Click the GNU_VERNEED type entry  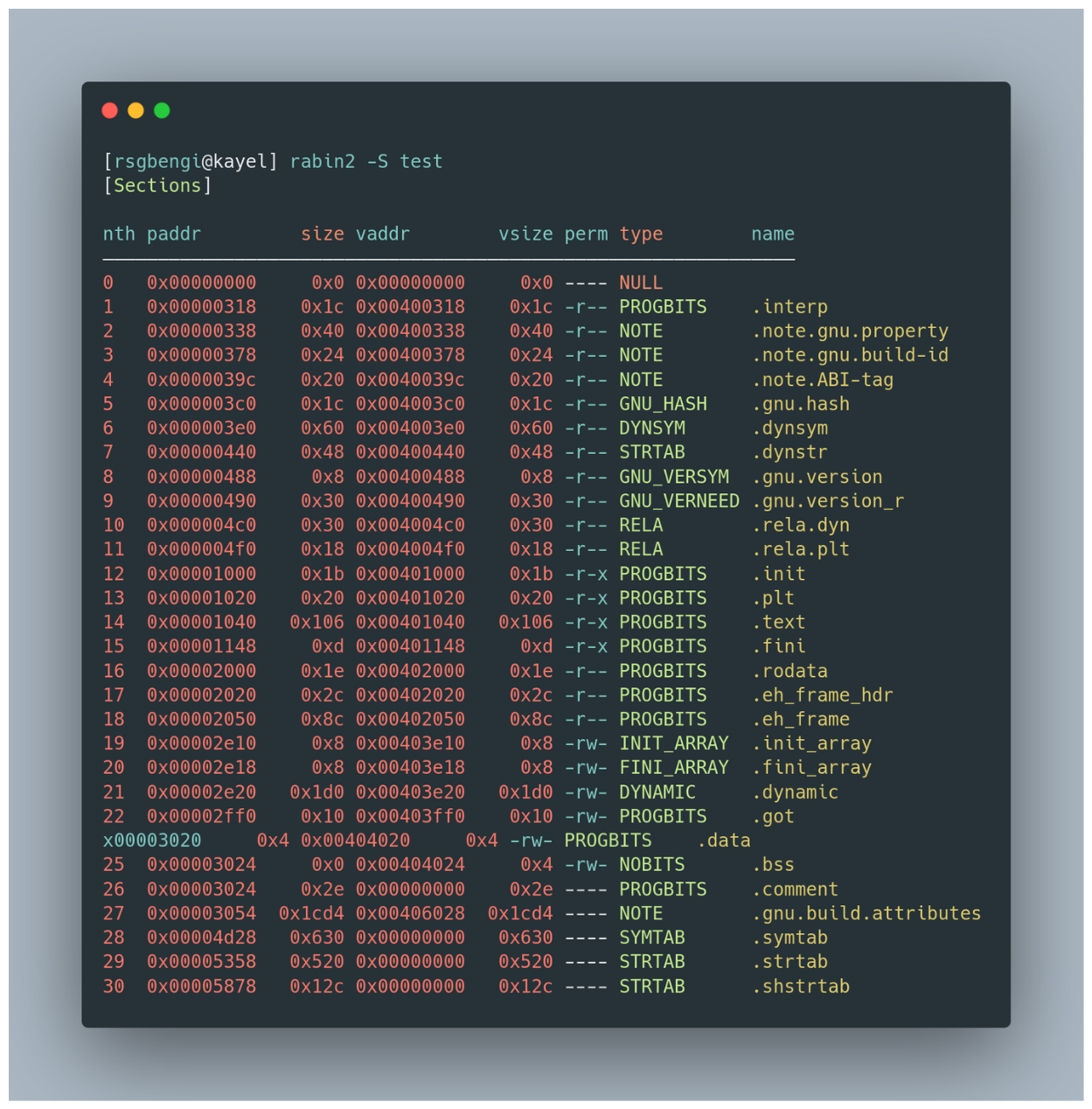[x=679, y=501]
